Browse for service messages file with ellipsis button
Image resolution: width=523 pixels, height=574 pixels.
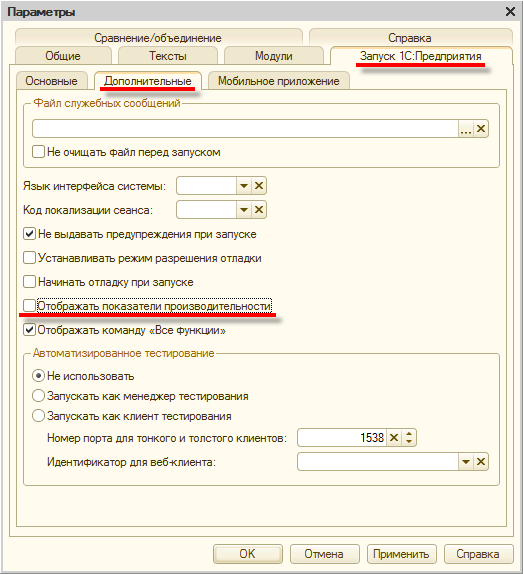[x=466, y=129]
